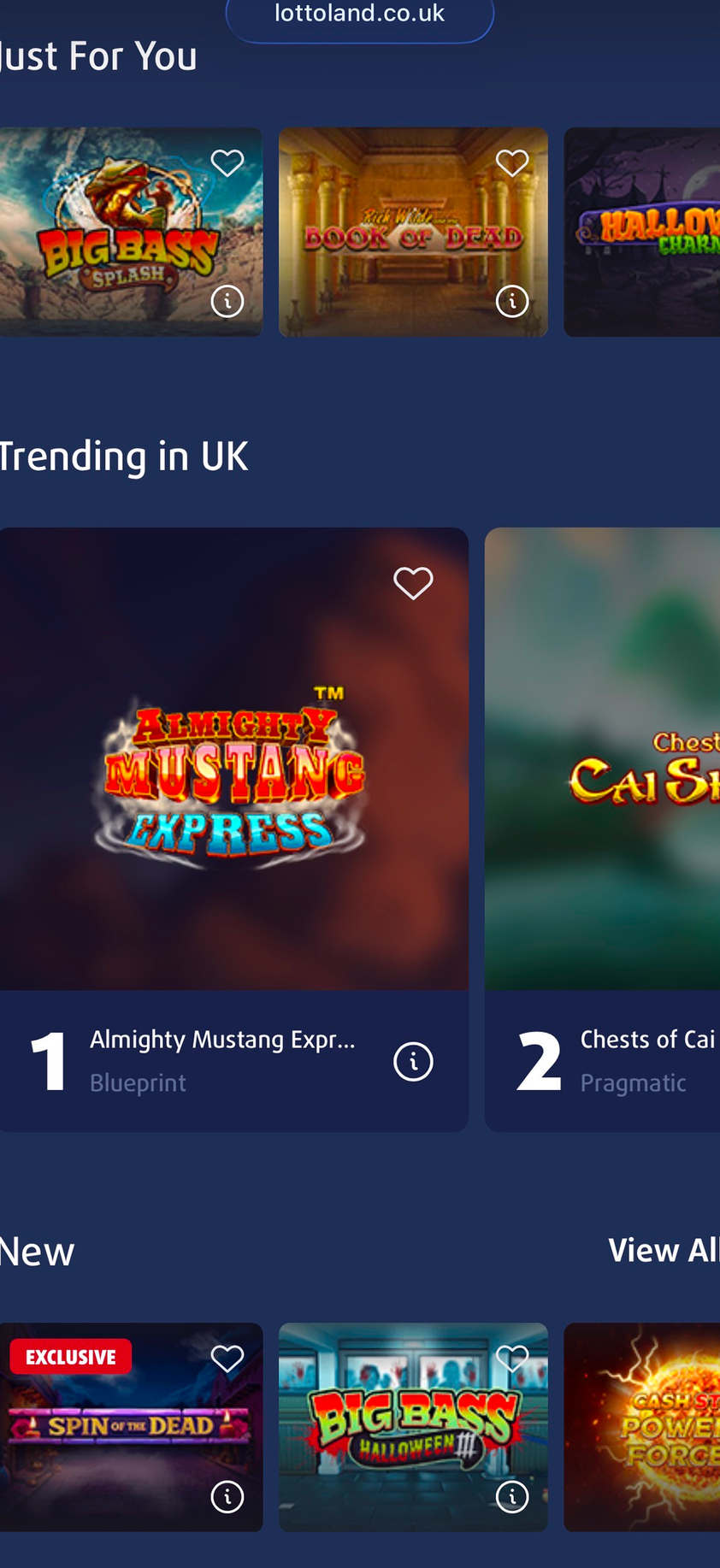720x1568 pixels.
Task: Tap the lottoland.co.uk address bar
Action: pos(359,15)
